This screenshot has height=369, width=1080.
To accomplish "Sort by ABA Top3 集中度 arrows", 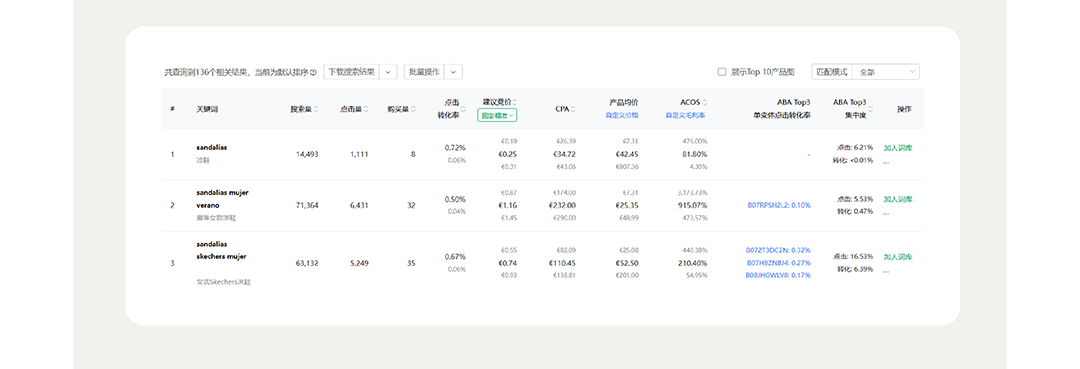I will click(x=870, y=109).
